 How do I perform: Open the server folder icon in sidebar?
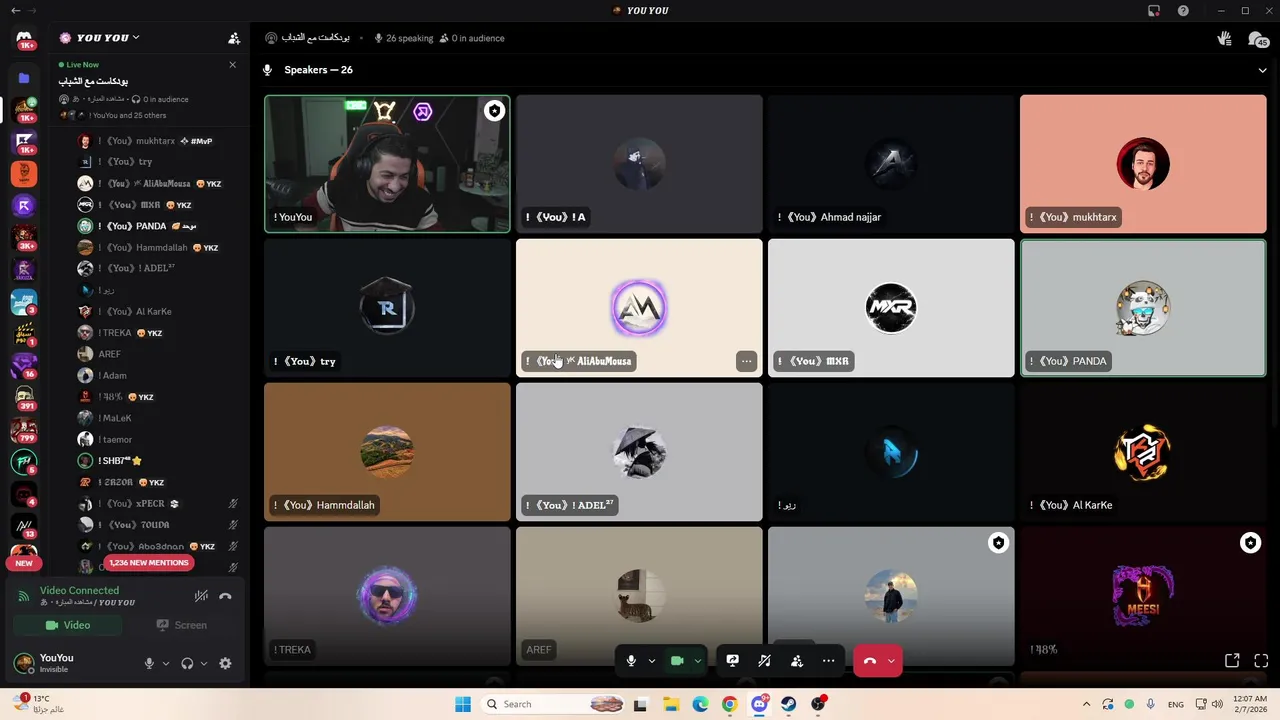(x=24, y=78)
